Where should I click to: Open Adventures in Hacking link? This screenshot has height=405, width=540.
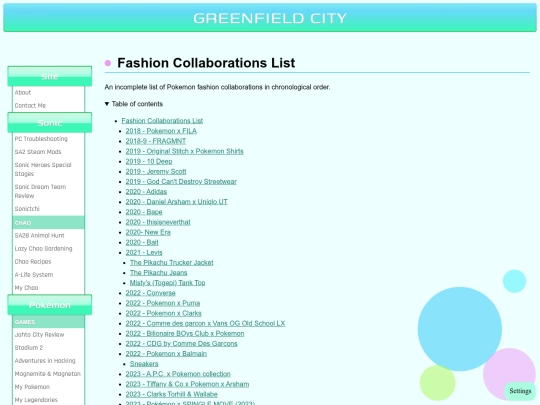(x=45, y=361)
